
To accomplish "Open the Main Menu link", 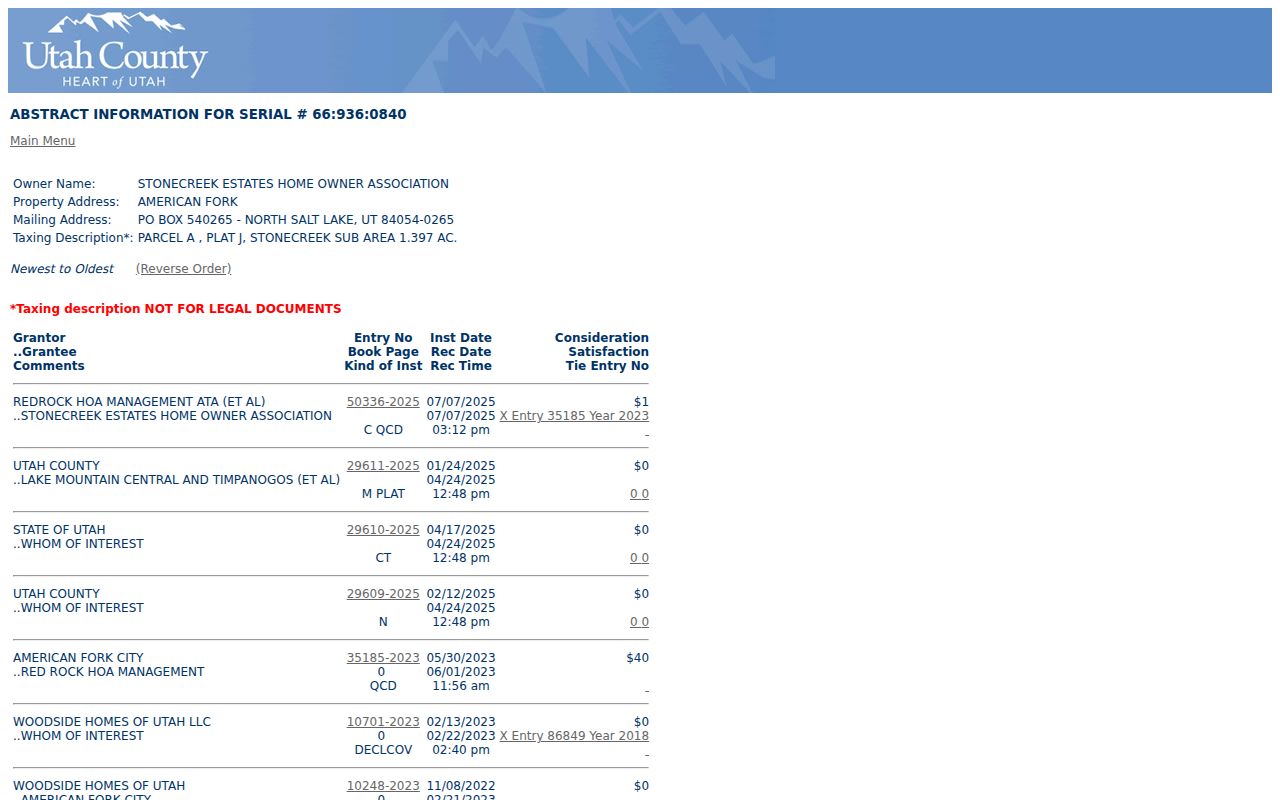I will coord(42,141).
